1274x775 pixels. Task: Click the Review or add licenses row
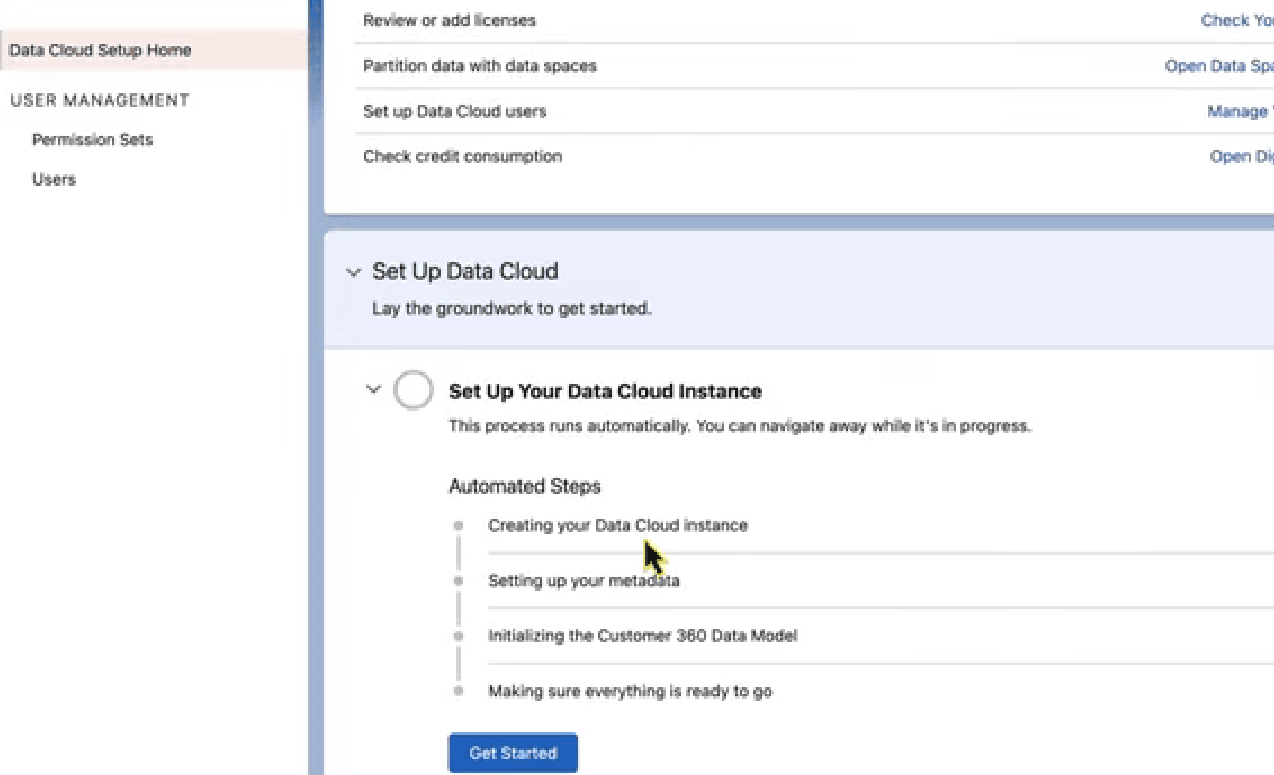[448, 20]
